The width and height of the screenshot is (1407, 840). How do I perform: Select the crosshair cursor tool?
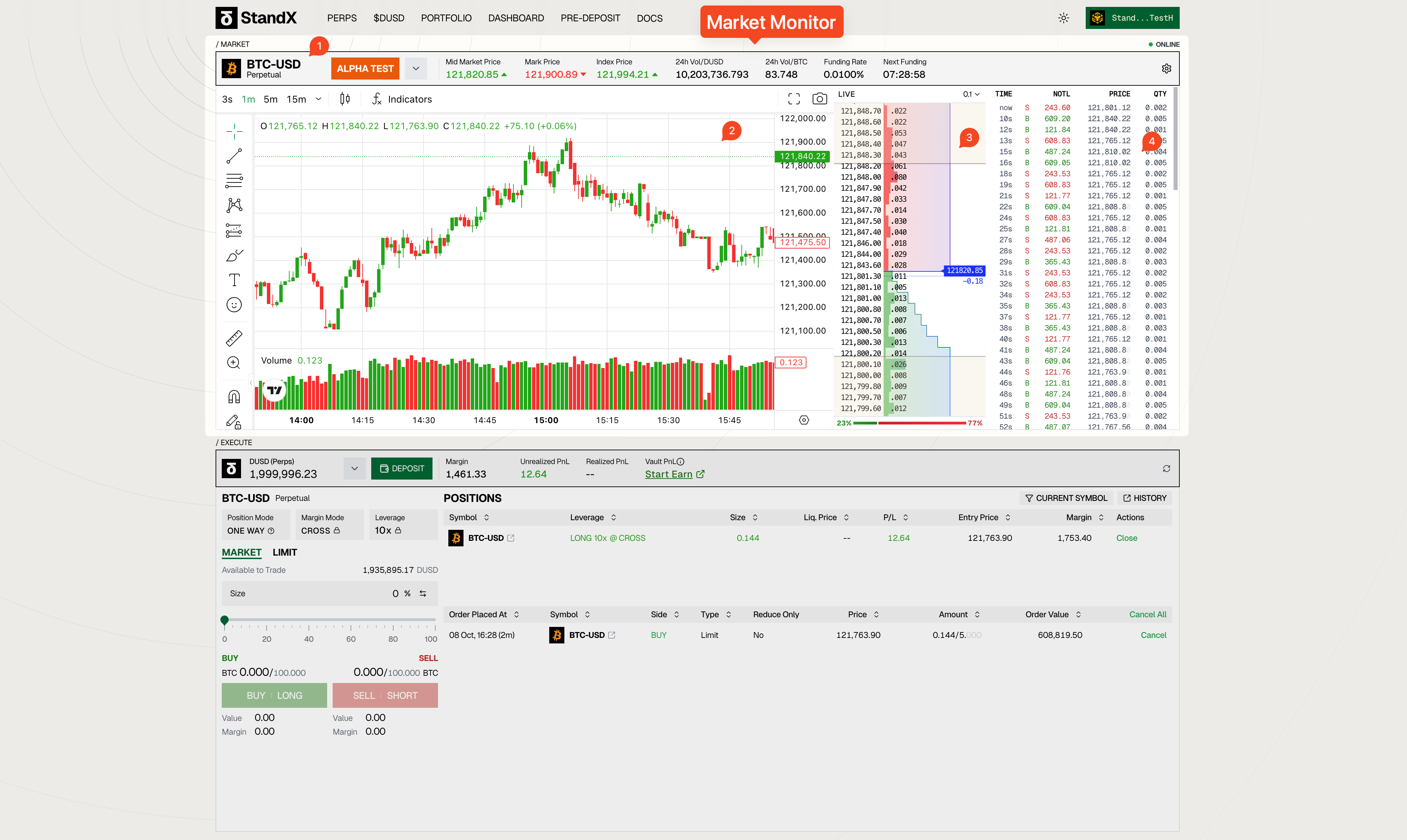(234, 131)
